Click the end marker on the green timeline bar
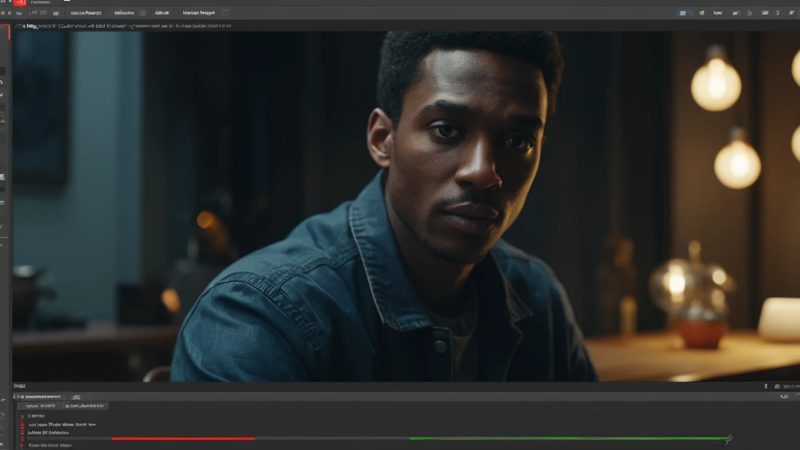 coord(728,438)
